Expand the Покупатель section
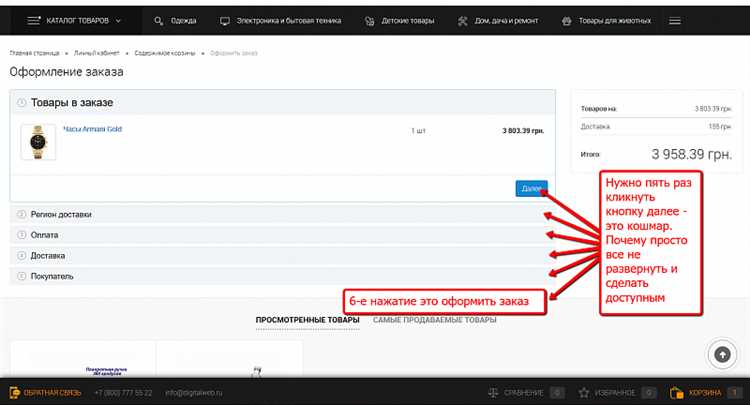The image size is (750, 405). point(283,276)
